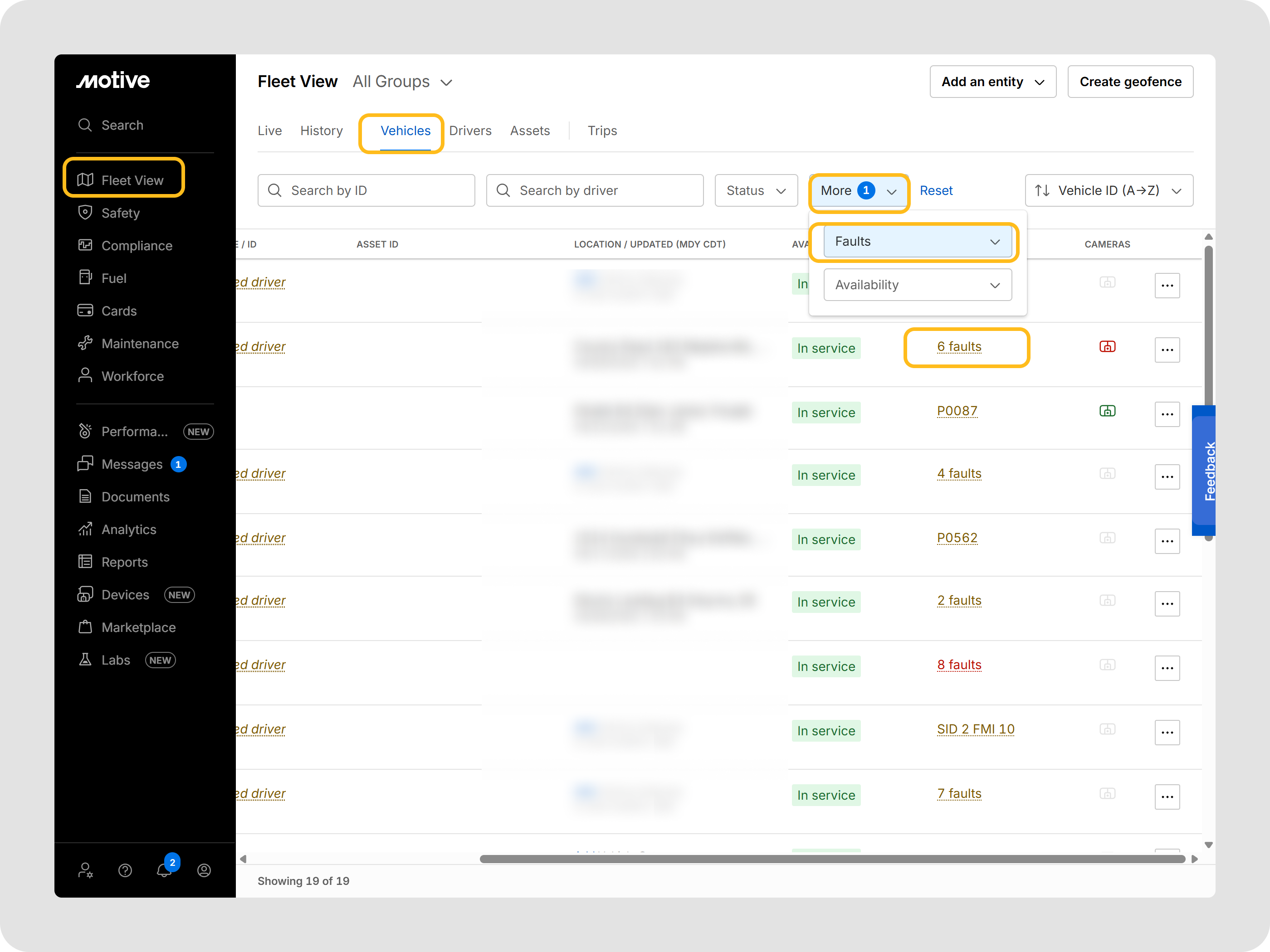The image size is (1270, 952).
Task: Click the camera icon in the 7 faults row
Action: point(1108,793)
